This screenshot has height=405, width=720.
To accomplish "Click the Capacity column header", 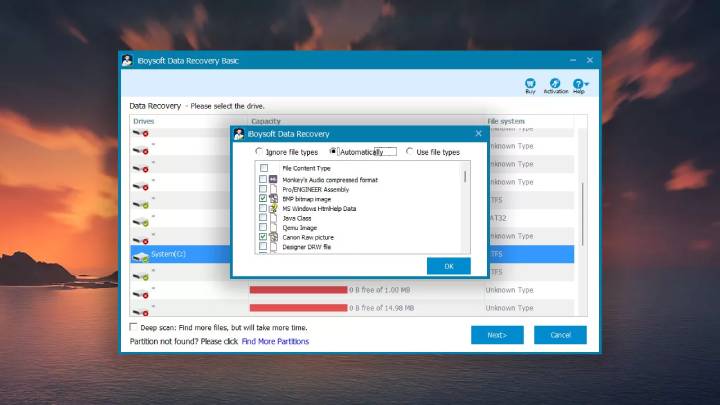I will click(x=266, y=121).
